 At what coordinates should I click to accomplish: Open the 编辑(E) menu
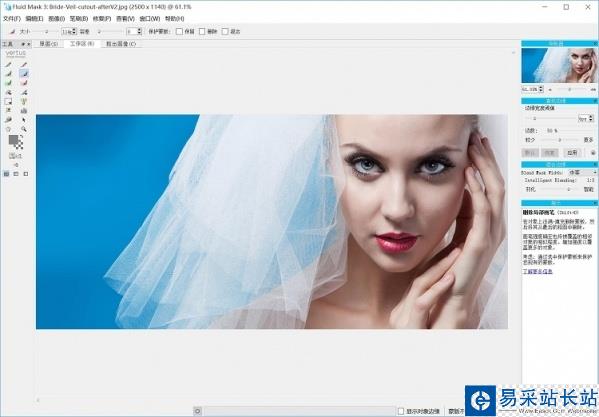coord(34,19)
